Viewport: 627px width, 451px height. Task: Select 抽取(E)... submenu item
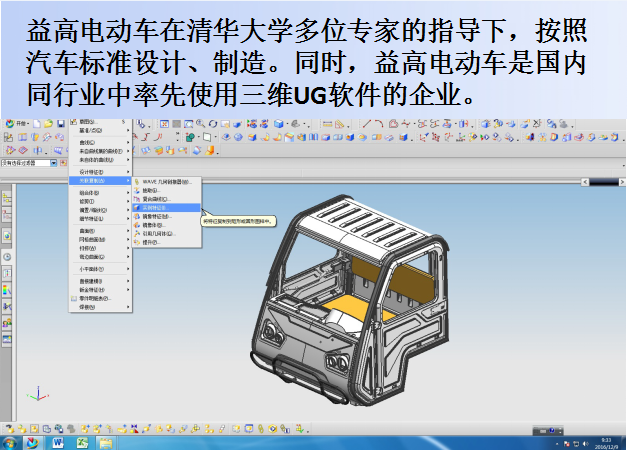pyautogui.click(x=166, y=190)
